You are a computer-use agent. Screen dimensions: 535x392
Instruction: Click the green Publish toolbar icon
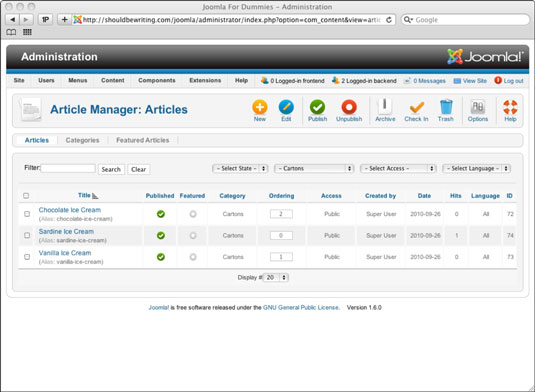[x=317, y=107]
